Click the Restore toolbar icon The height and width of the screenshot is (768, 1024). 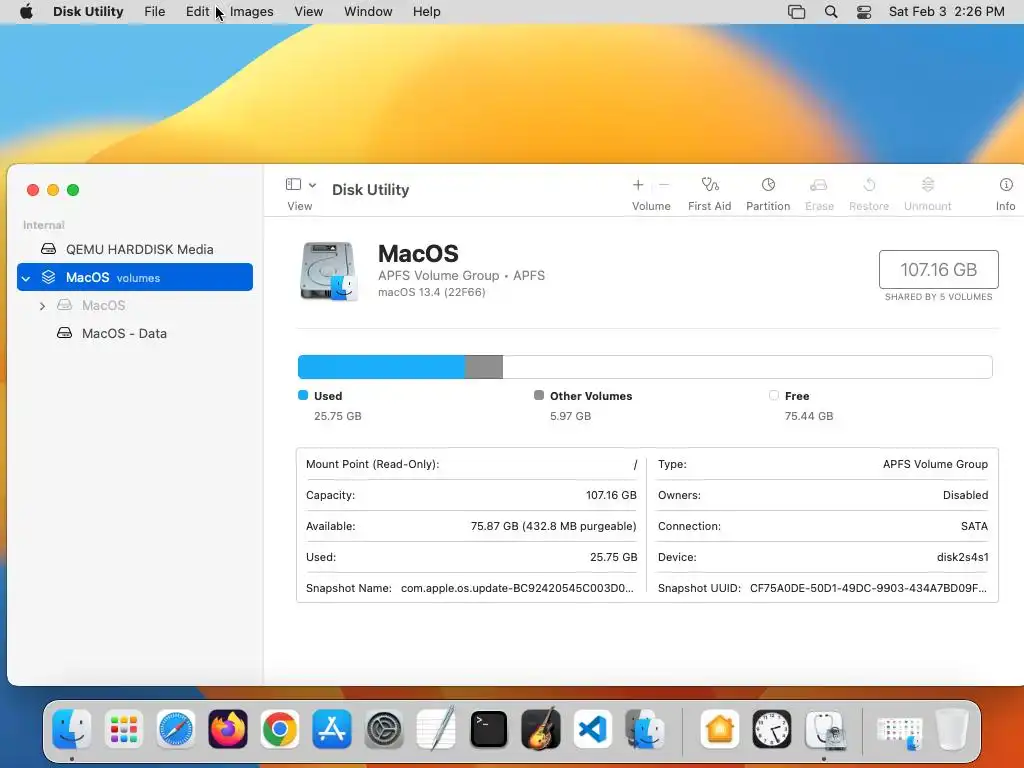tap(869, 185)
